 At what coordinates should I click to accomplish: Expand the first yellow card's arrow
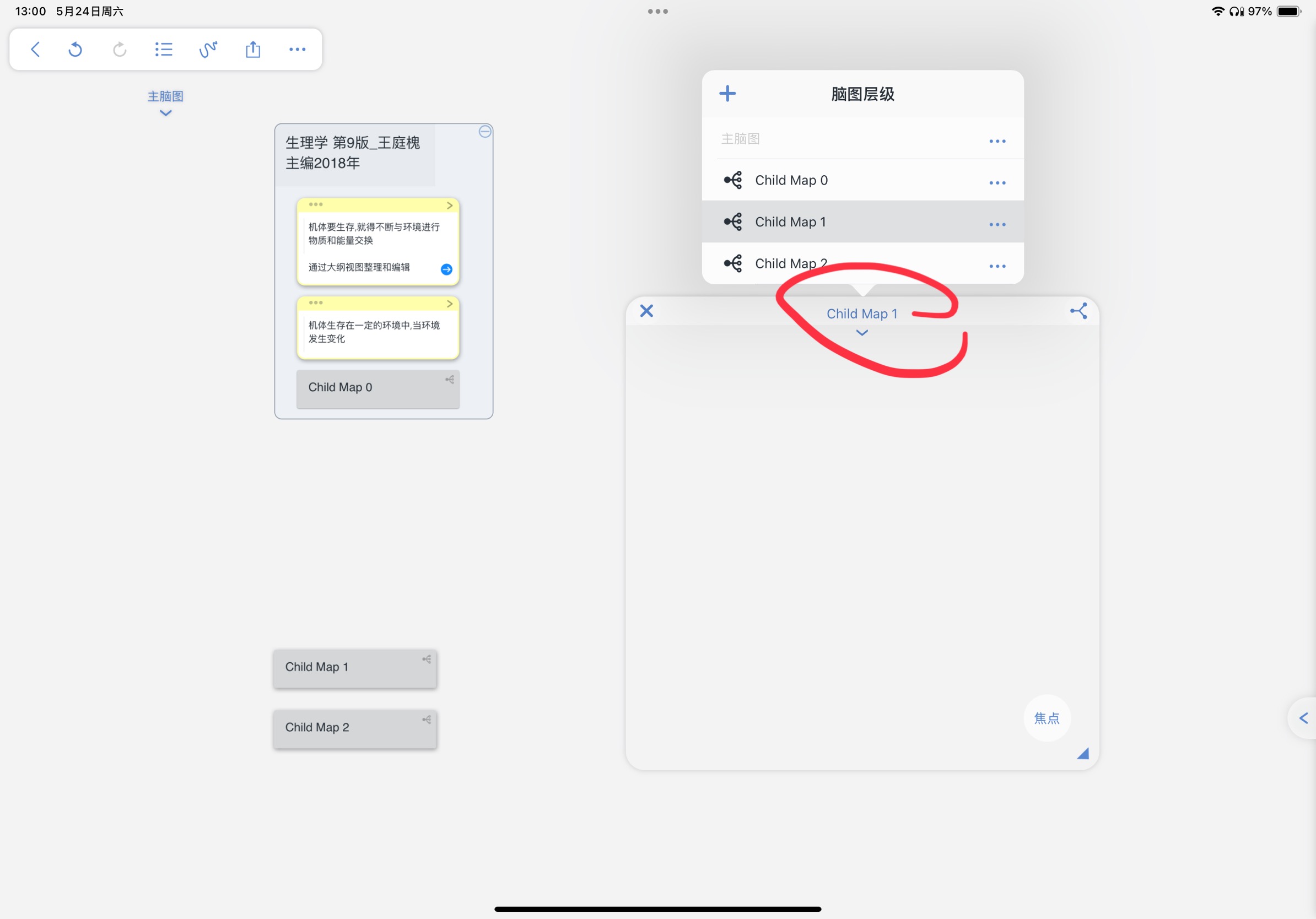pyautogui.click(x=450, y=205)
